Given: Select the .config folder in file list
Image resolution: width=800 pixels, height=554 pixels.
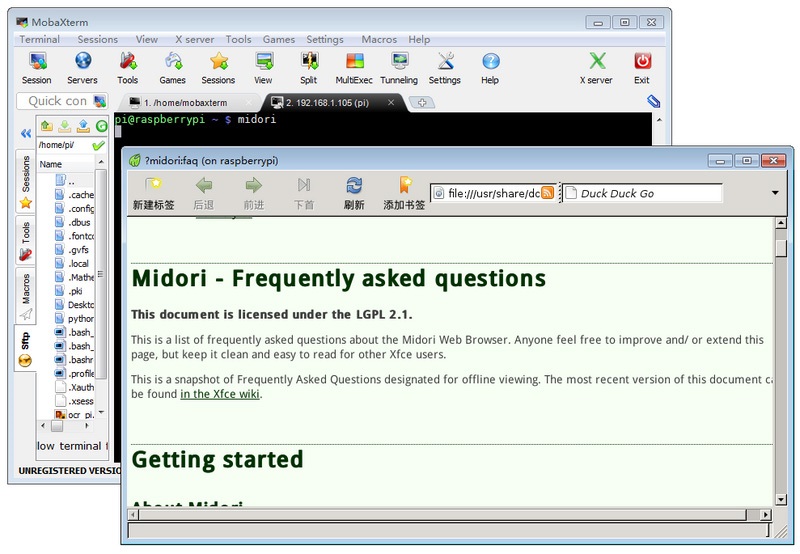Looking at the screenshot, I should (x=74, y=209).
